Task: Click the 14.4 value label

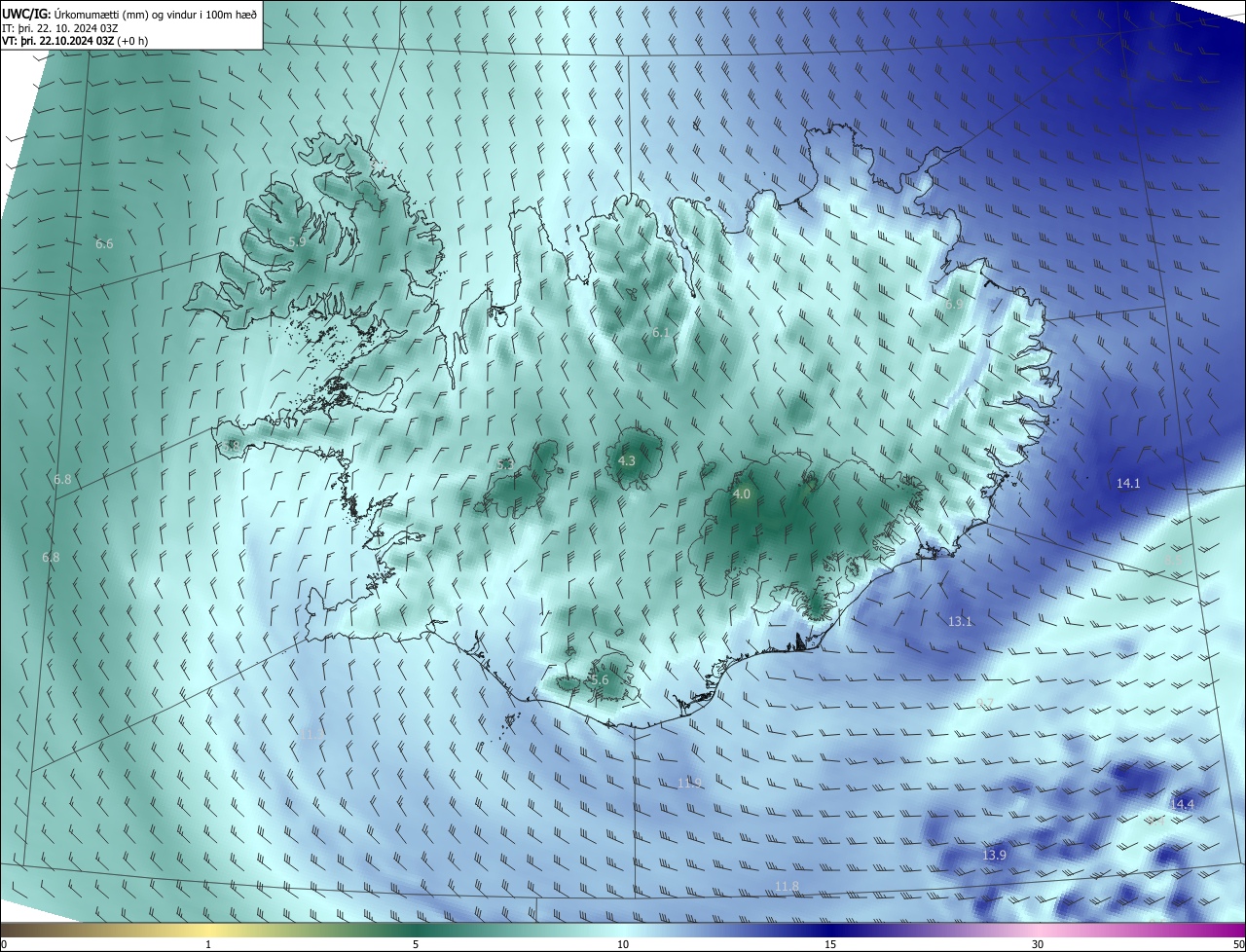Action: tap(1182, 804)
